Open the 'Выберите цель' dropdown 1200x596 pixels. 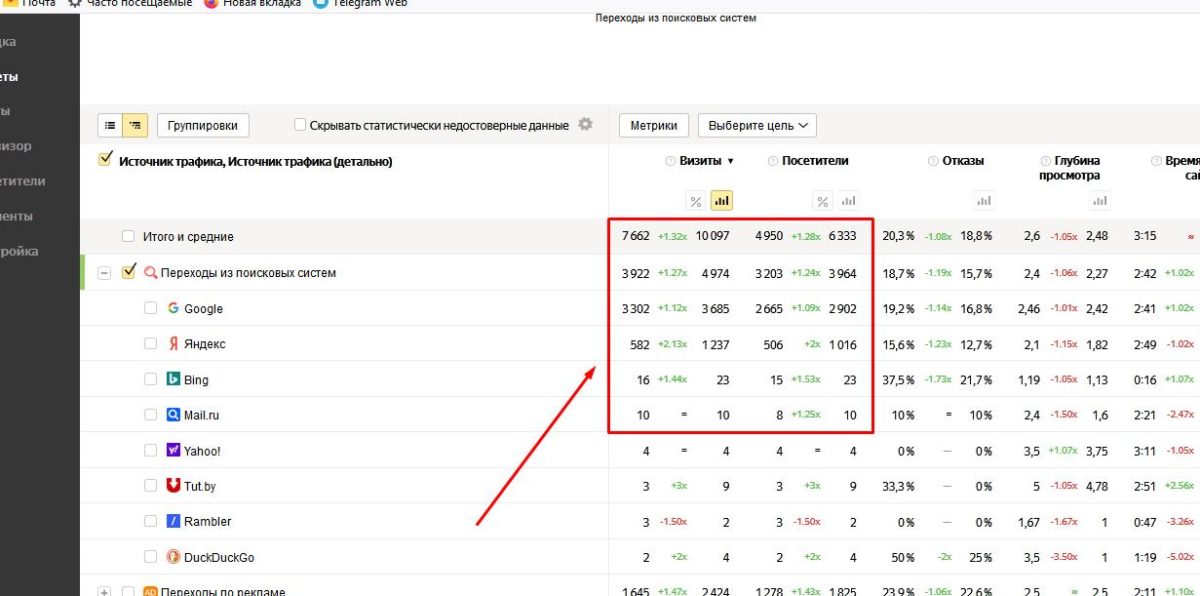click(x=757, y=125)
